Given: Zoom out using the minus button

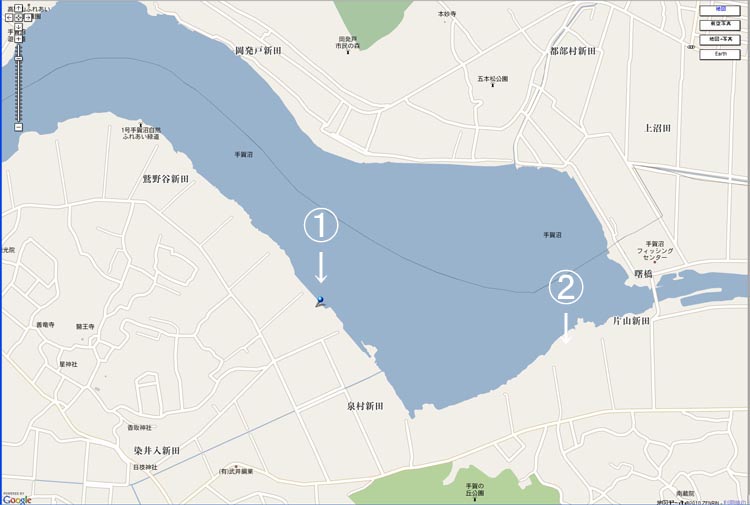Looking at the screenshot, I should (19, 127).
